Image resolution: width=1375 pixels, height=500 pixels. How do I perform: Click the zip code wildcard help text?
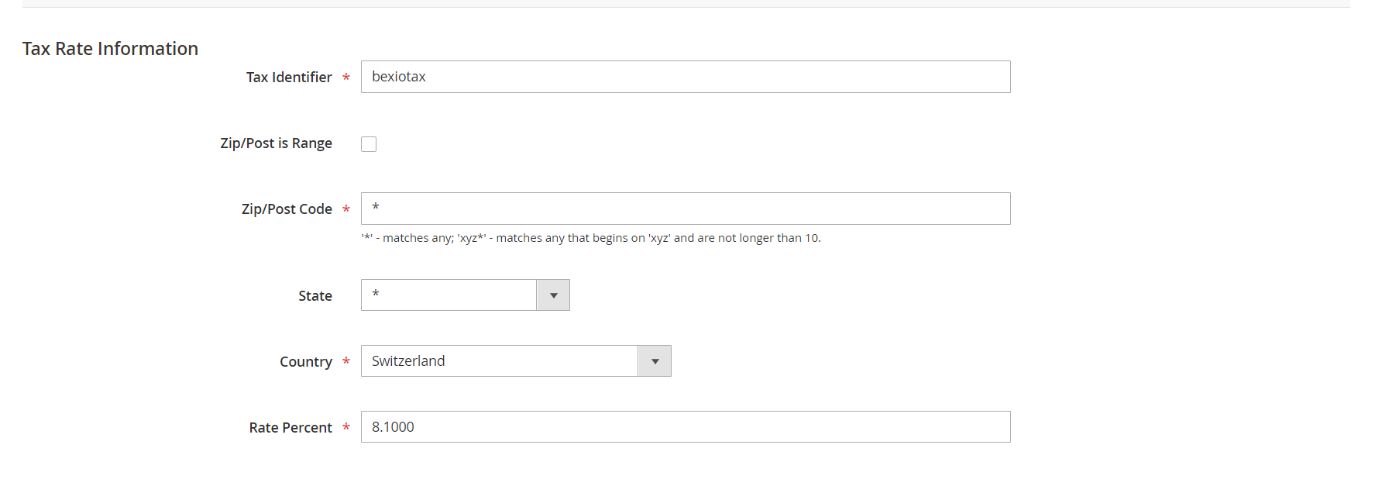tap(590, 239)
